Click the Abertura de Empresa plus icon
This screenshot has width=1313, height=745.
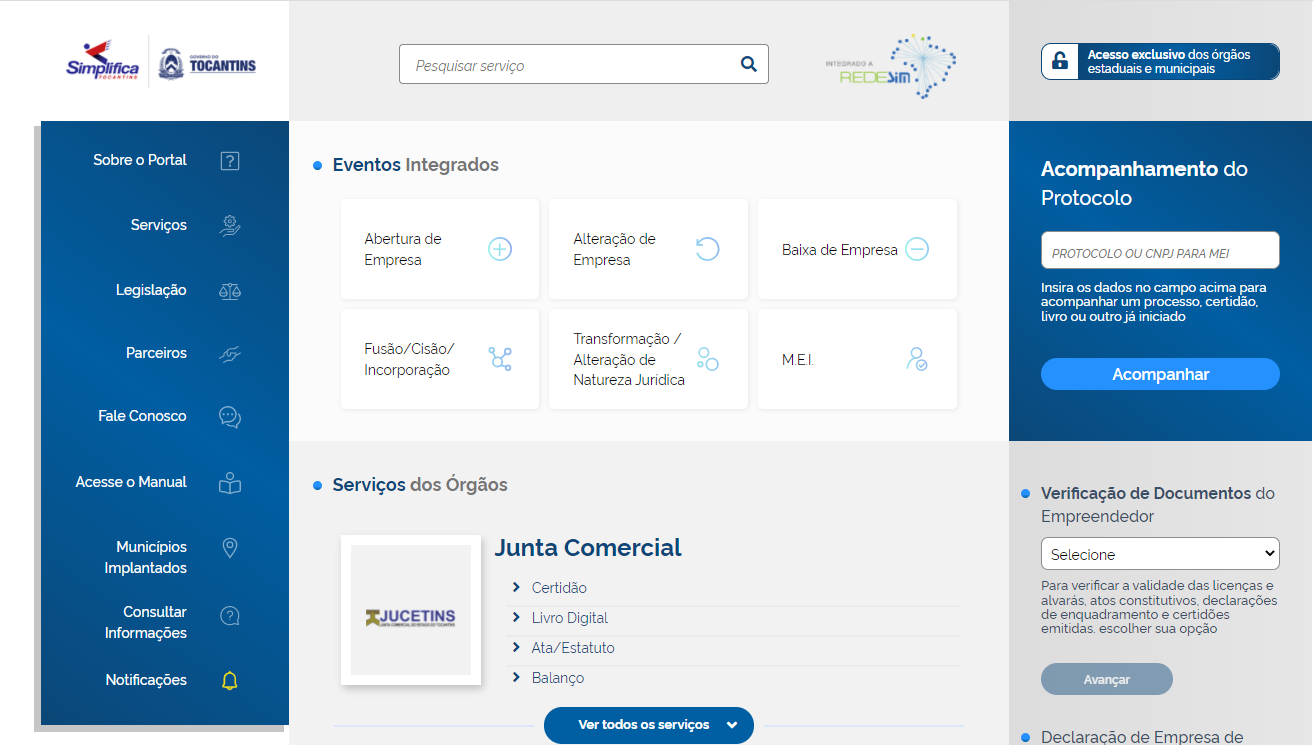click(x=500, y=249)
